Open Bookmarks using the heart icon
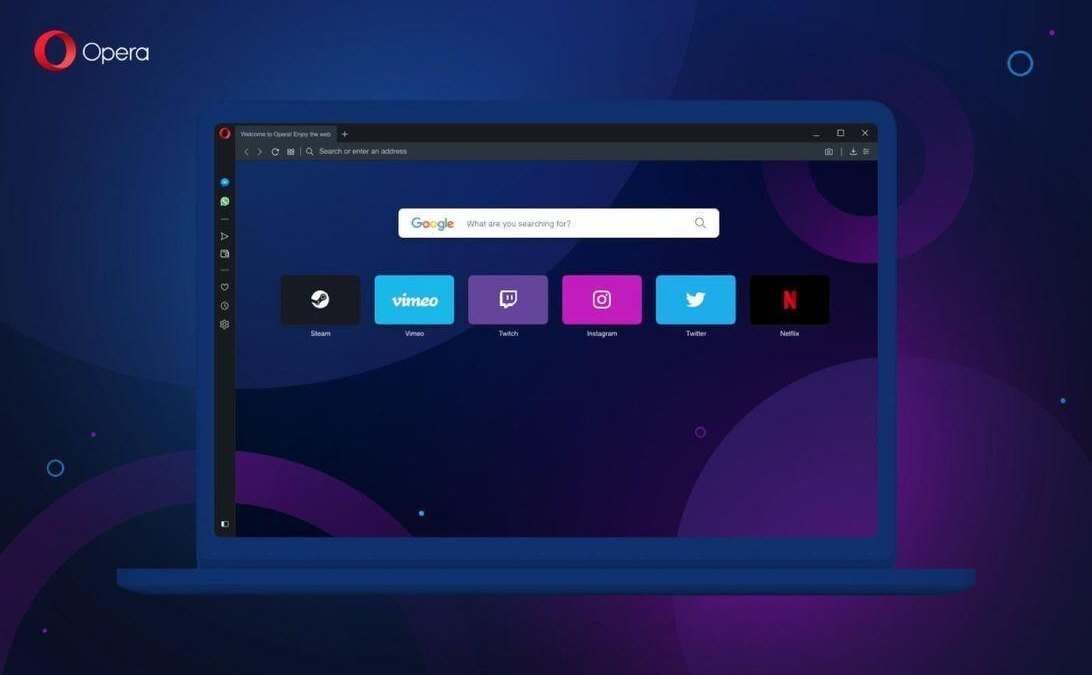The width and height of the screenshot is (1092, 675). [224, 286]
